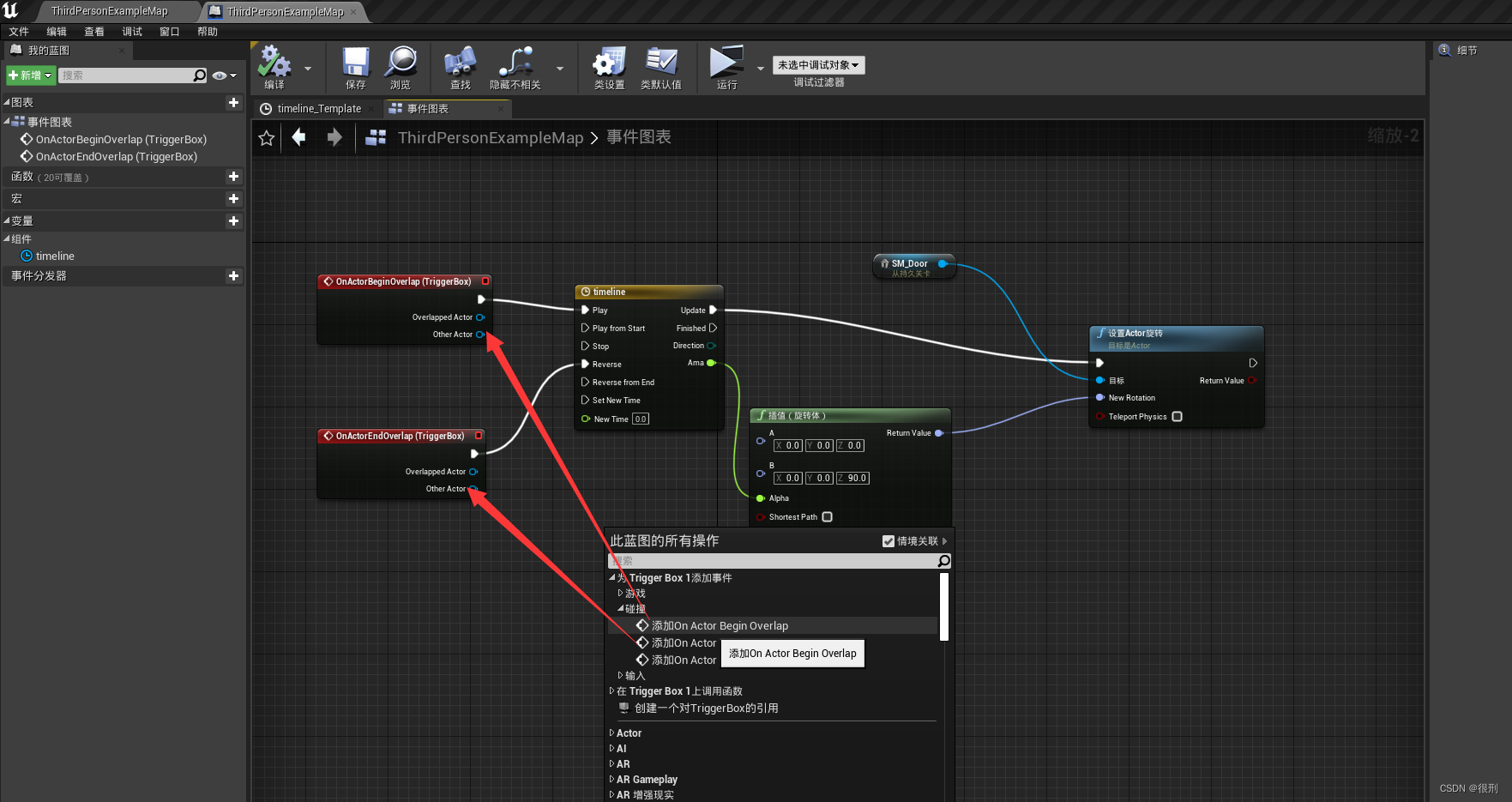1512x802 pixels.
Task: Click the timeline node clock icon
Action: click(x=585, y=292)
